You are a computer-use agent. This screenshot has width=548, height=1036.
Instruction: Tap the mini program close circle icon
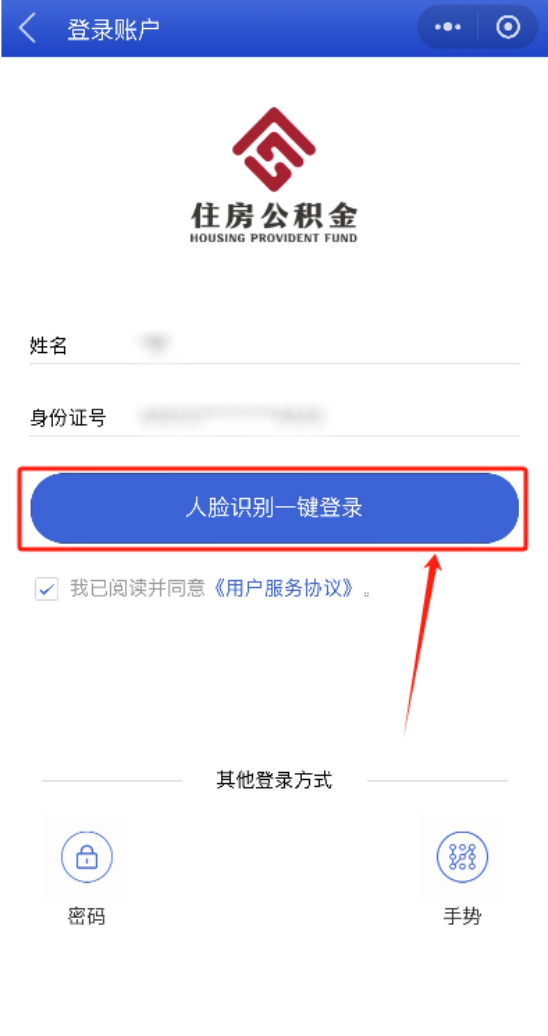[508, 27]
